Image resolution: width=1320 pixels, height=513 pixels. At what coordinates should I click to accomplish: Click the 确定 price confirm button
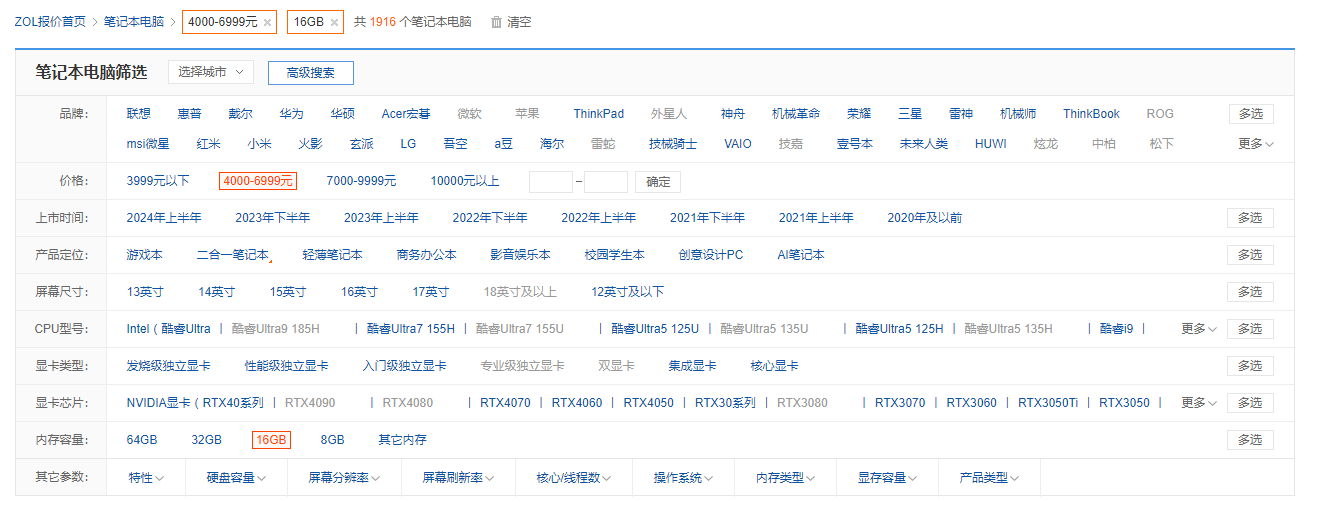657,182
